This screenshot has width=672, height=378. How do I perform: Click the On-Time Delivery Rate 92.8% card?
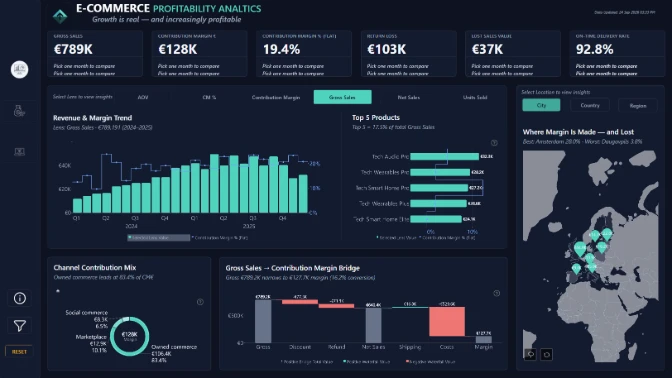pyautogui.click(x=617, y=54)
